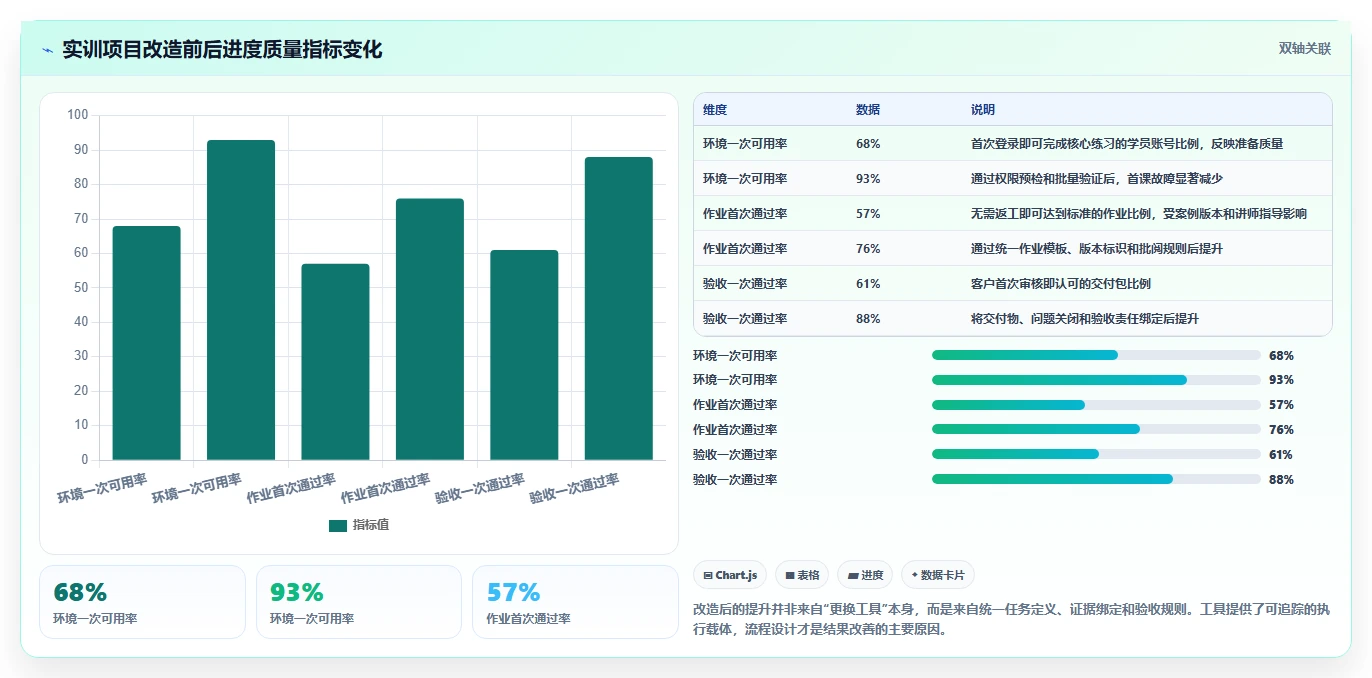
Task: Select the 数据卡片 tag
Action: pyautogui.click(x=937, y=575)
